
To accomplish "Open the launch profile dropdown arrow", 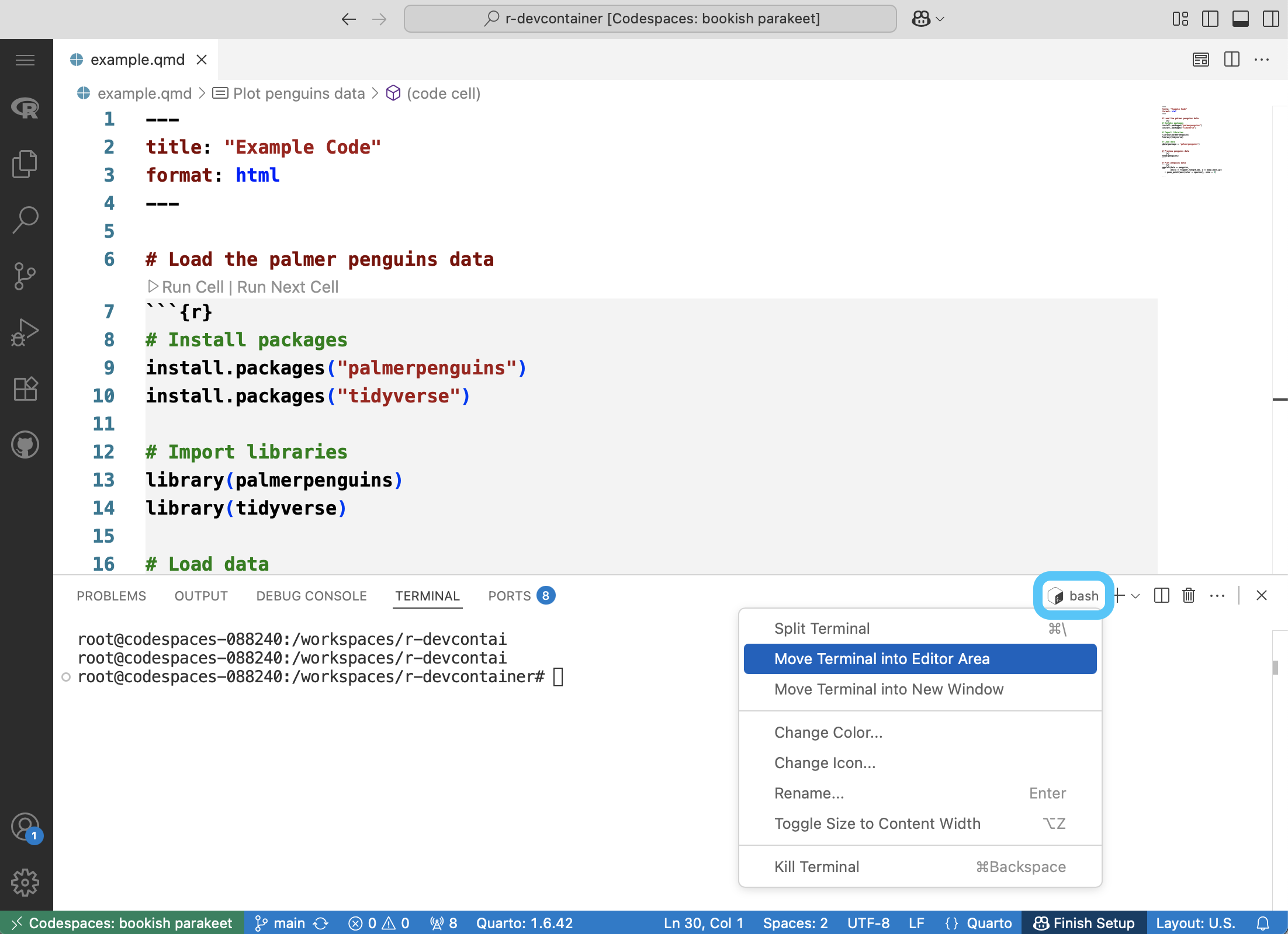I will [1135, 596].
